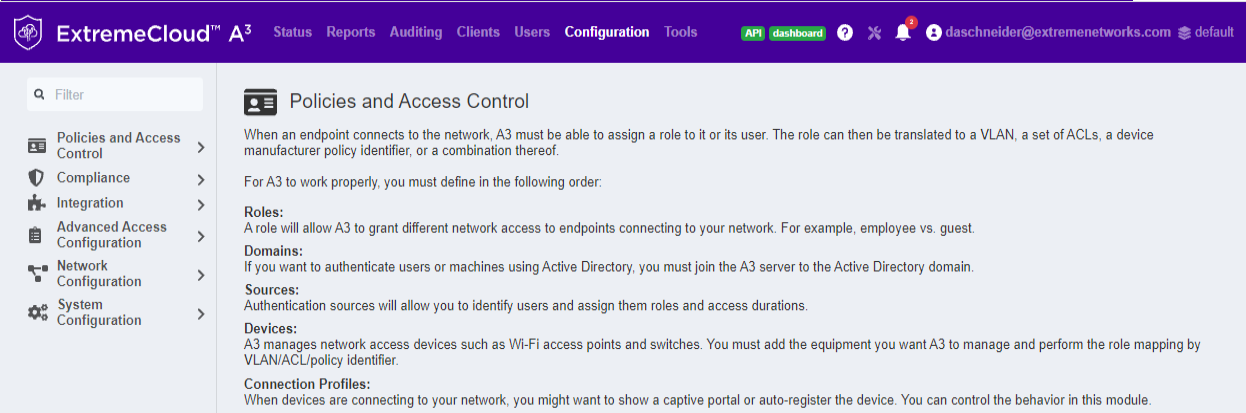Click the Domains: heading text

point(273,251)
